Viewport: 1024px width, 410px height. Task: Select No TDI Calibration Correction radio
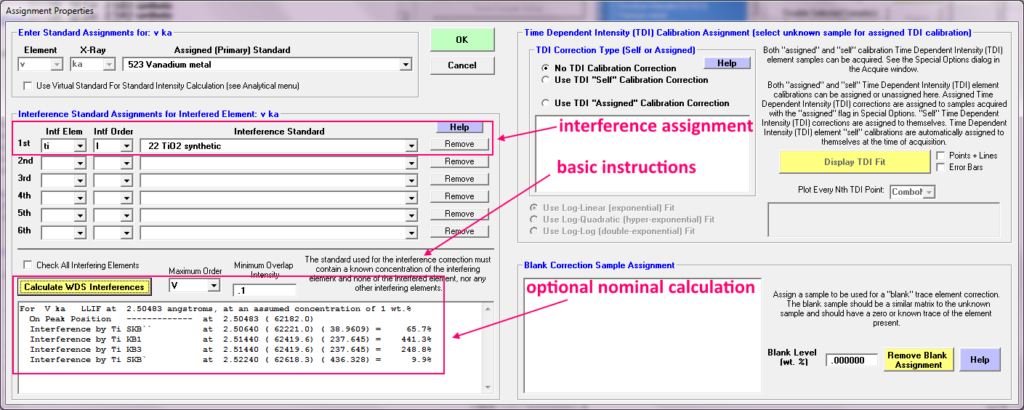545,68
